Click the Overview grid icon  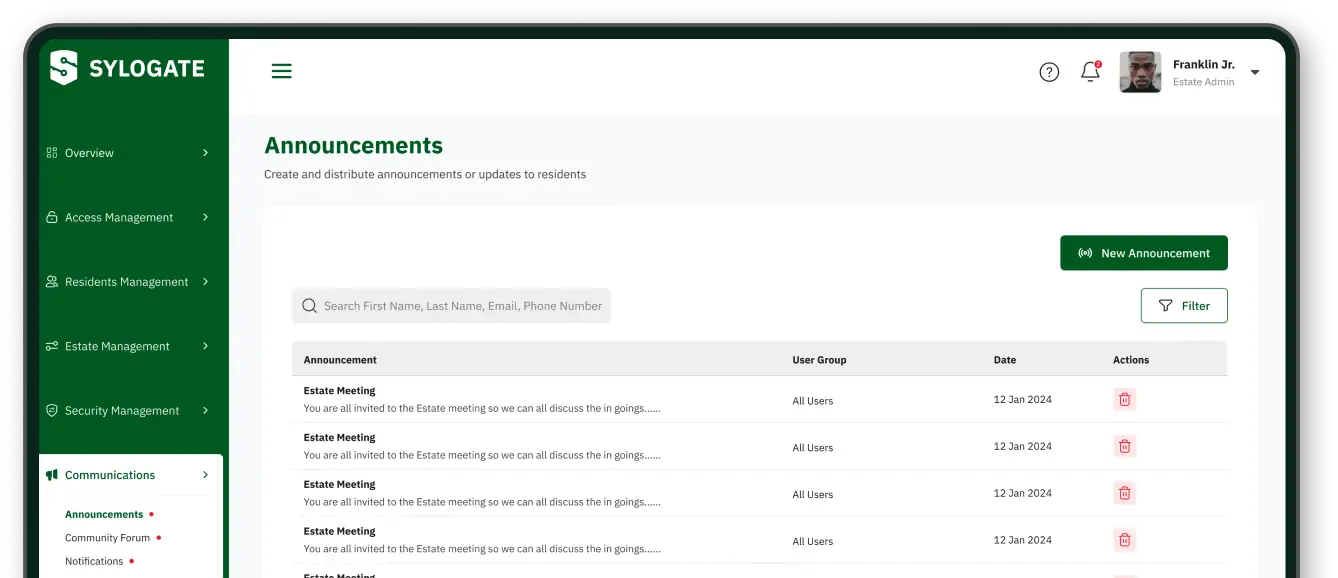coord(52,153)
